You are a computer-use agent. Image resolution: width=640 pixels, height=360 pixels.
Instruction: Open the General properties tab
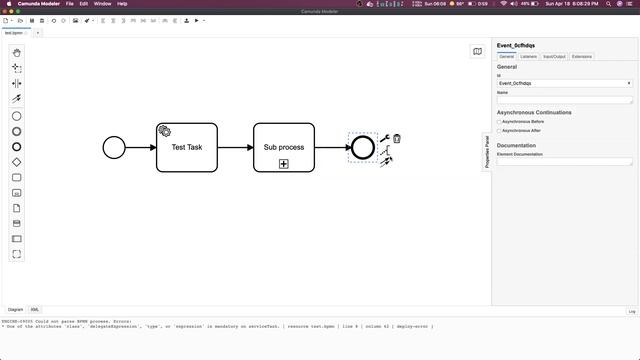[507, 56]
